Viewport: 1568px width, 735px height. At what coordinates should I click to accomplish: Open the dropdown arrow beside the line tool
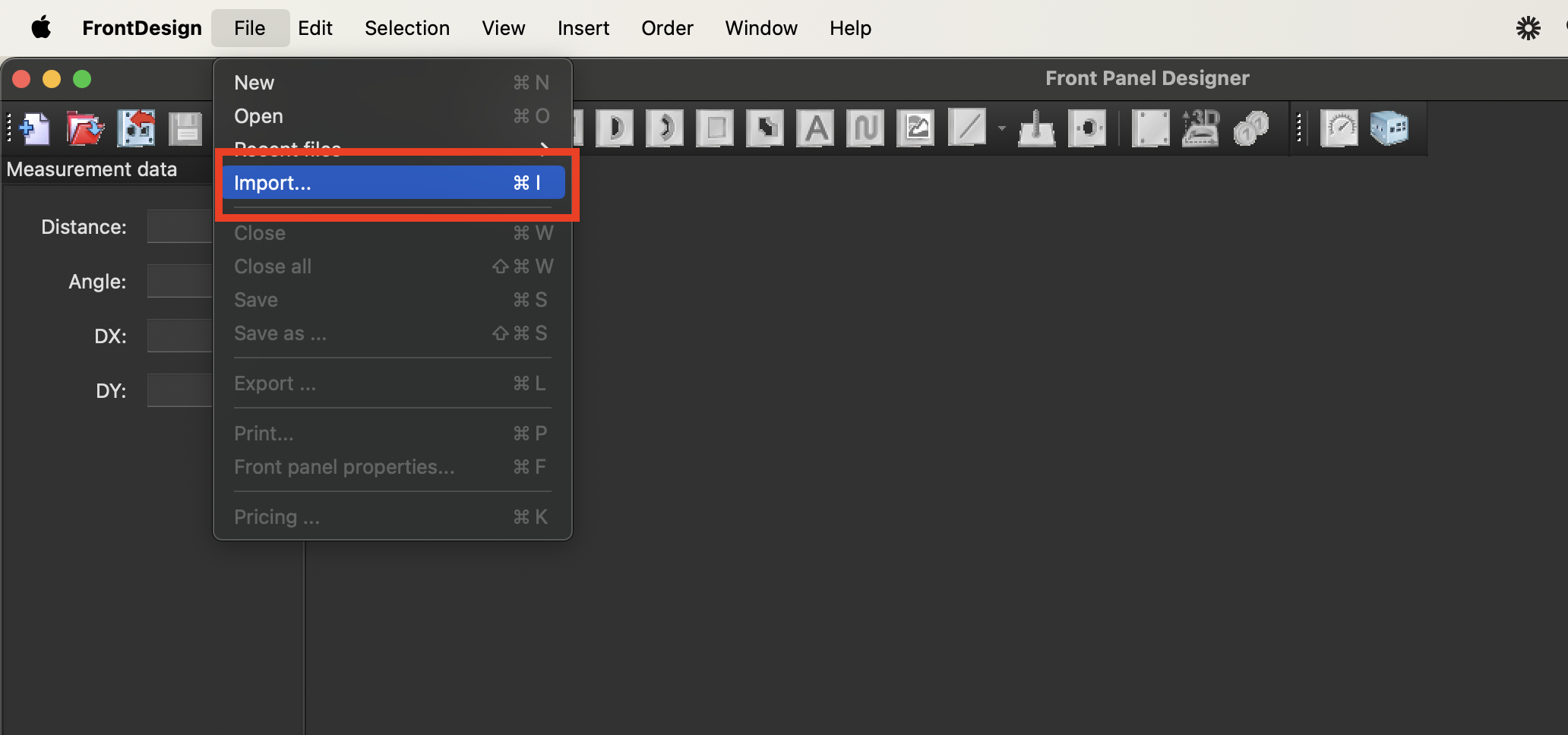click(x=1002, y=128)
